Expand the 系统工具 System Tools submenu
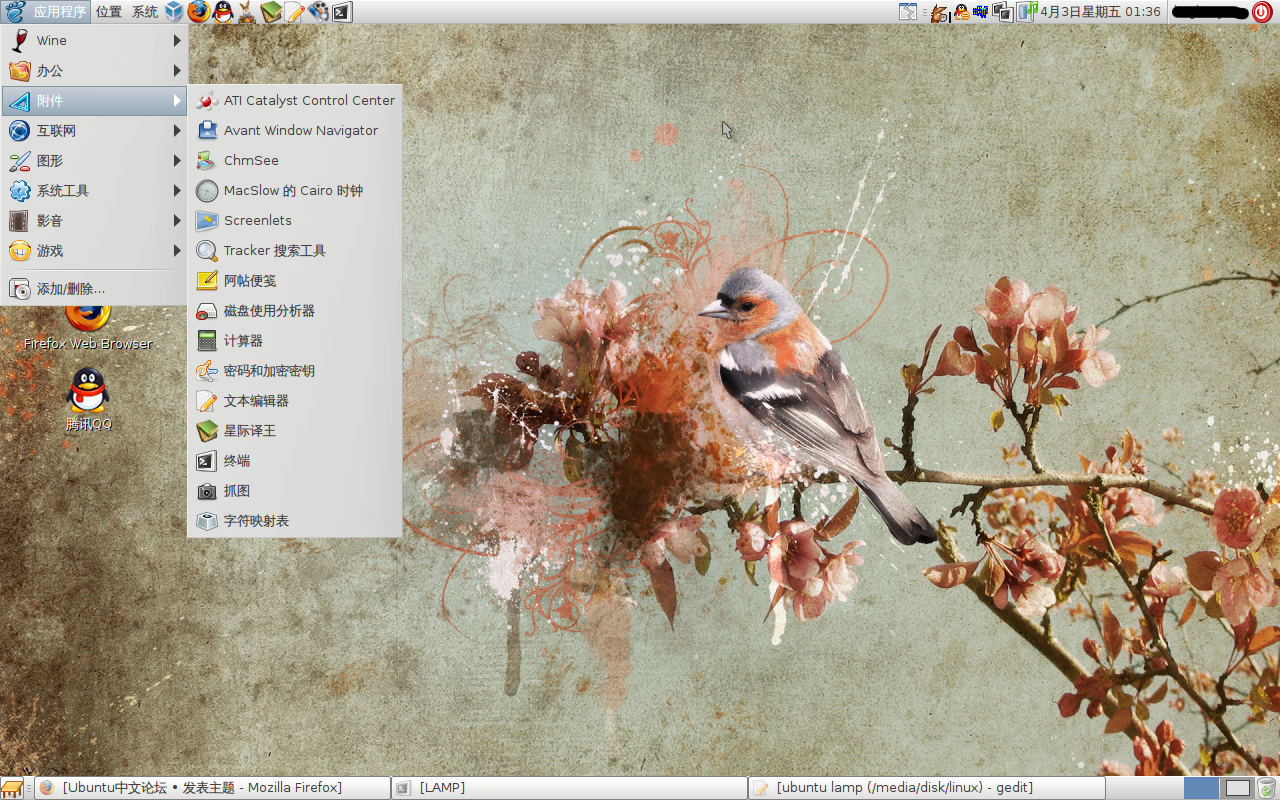1280x800 pixels. pos(94,190)
